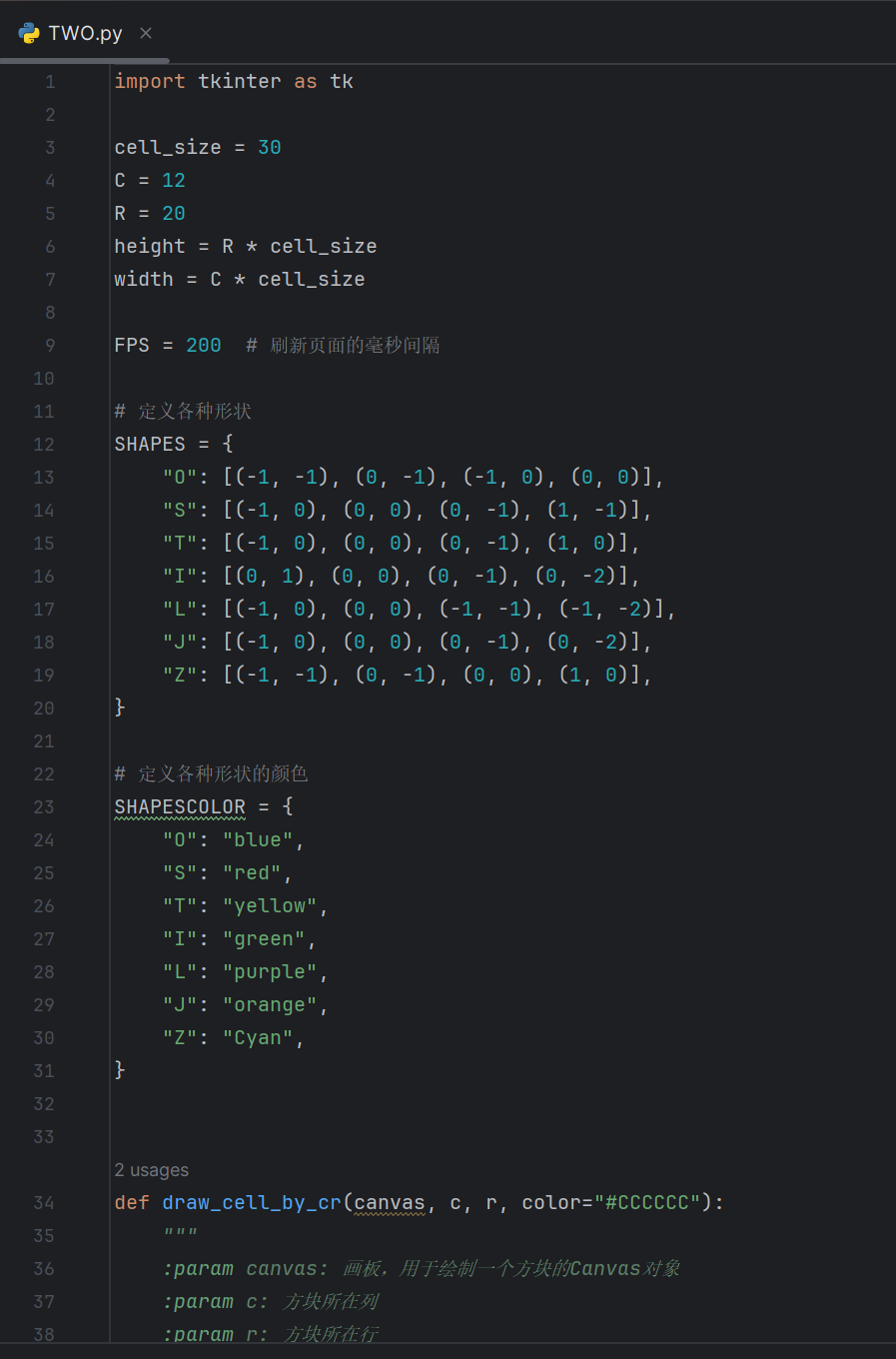The image size is (896, 1359).
Task: Click the import keyword on line 1
Action: pos(150,81)
